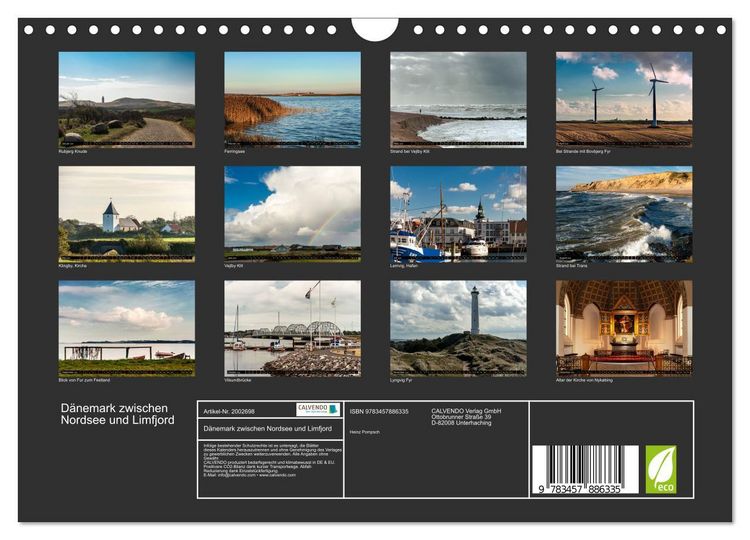The width and height of the screenshot is (750, 540).
Task: Click the author name 'Heinz Pompsch'
Action: pos(364,432)
